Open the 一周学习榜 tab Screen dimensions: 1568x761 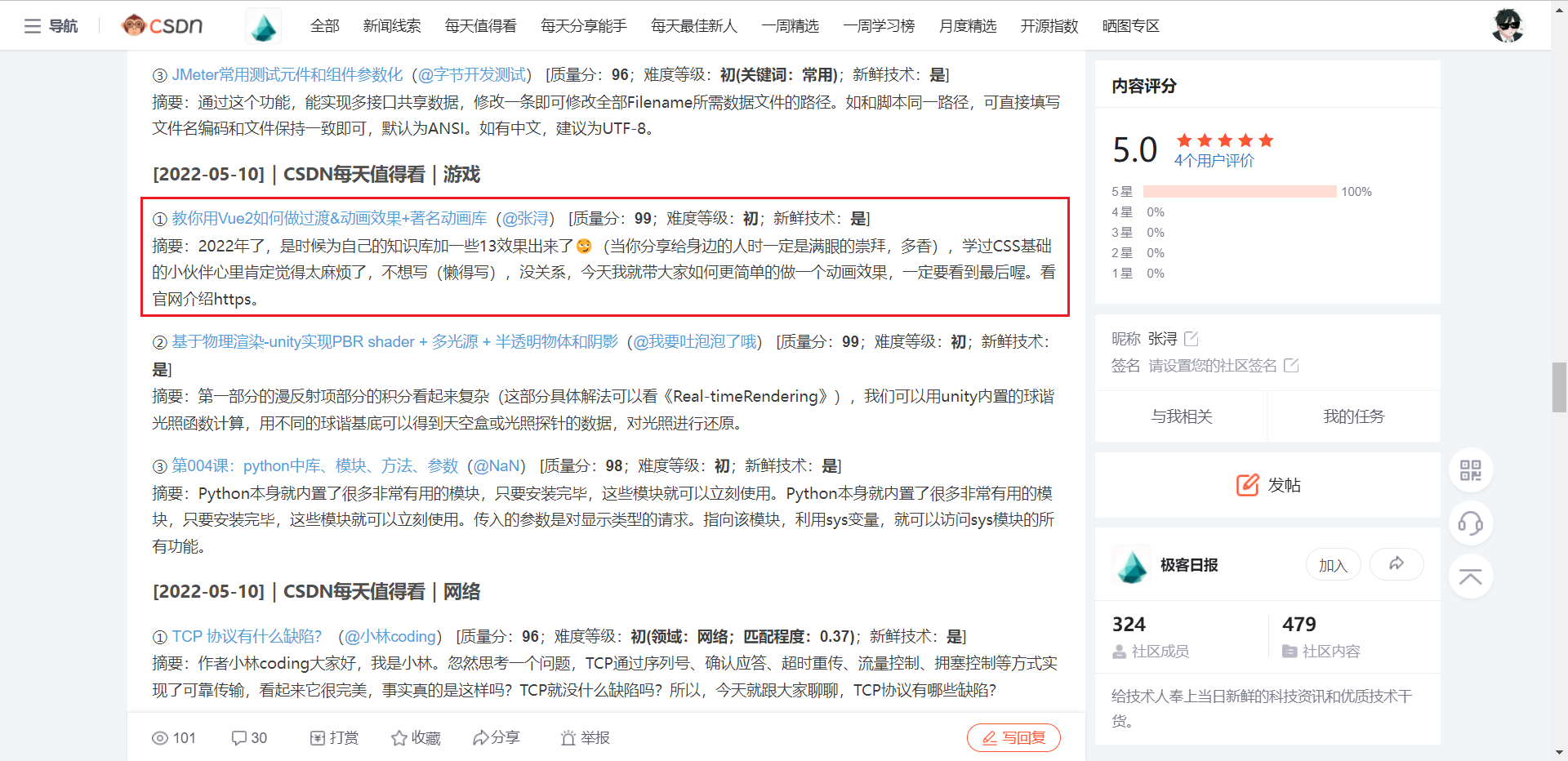[879, 26]
